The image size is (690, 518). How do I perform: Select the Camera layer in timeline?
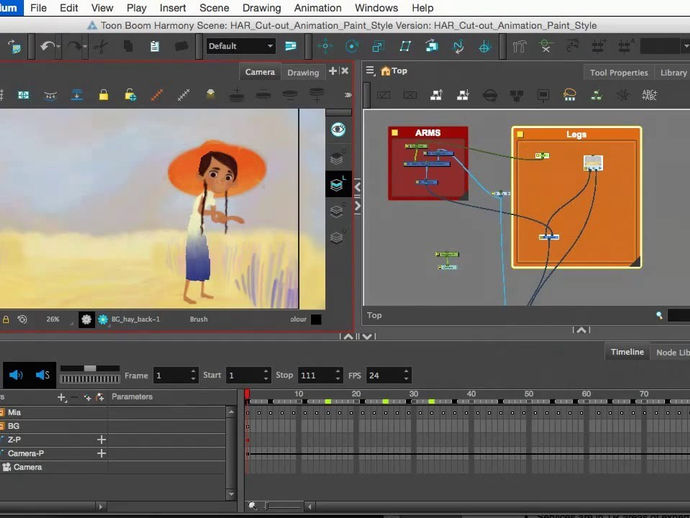pyautogui.click(x=27, y=467)
